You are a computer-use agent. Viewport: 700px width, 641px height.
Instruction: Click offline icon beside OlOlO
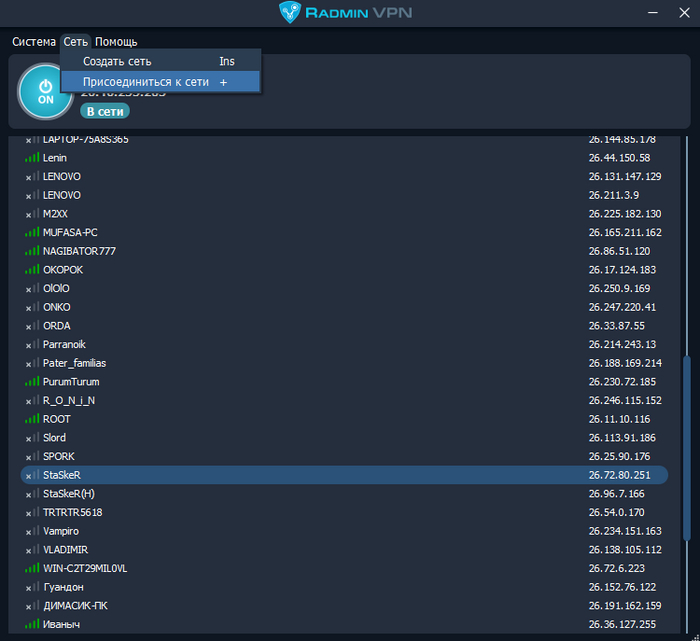[32, 288]
